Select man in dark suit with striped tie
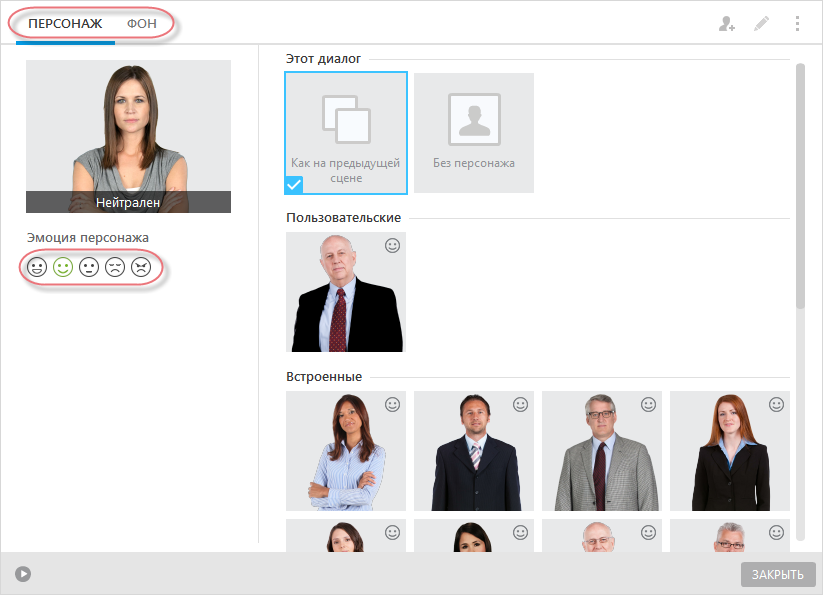The height and width of the screenshot is (595, 823). pyautogui.click(x=474, y=451)
